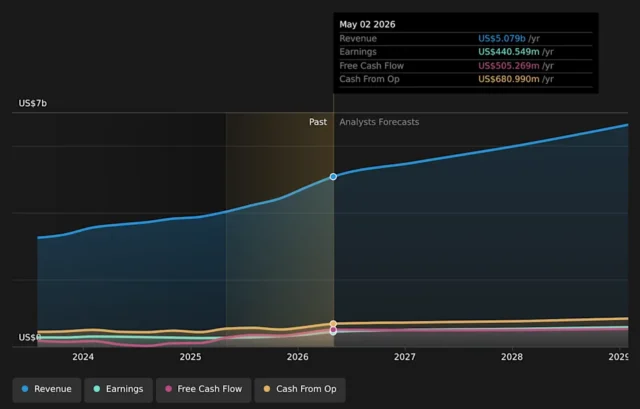Click the blue Revenue legend dot
The width and height of the screenshot is (640, 409).
click(25, 389)
